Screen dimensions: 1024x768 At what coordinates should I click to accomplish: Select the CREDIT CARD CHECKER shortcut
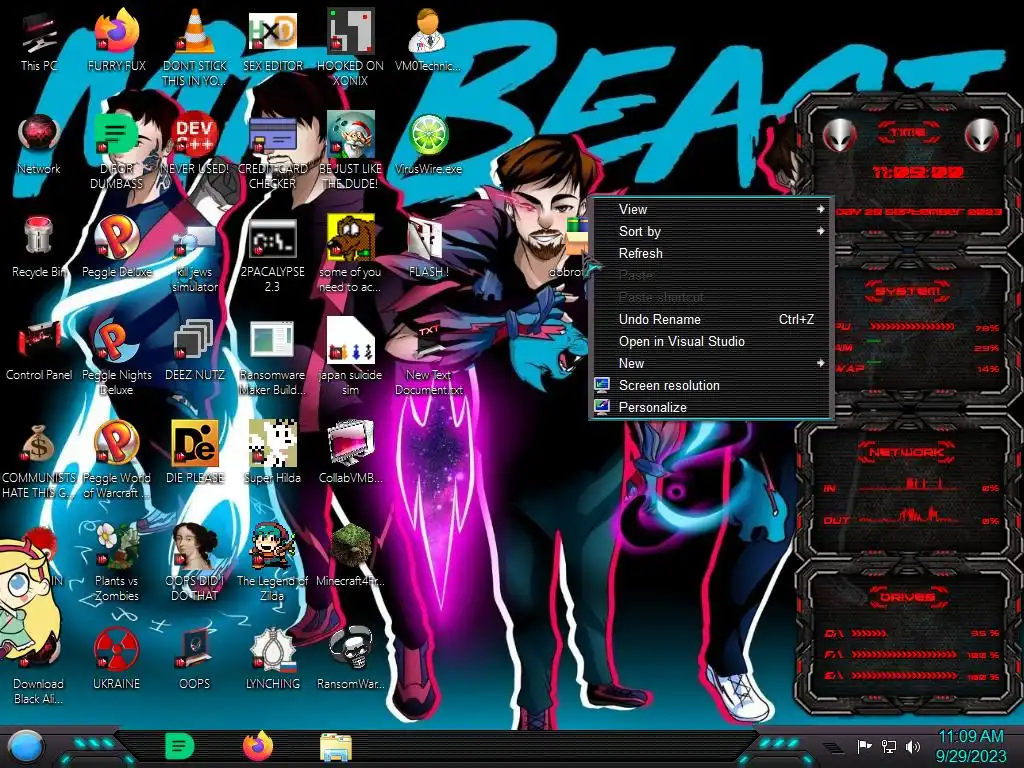click(272, 152)
